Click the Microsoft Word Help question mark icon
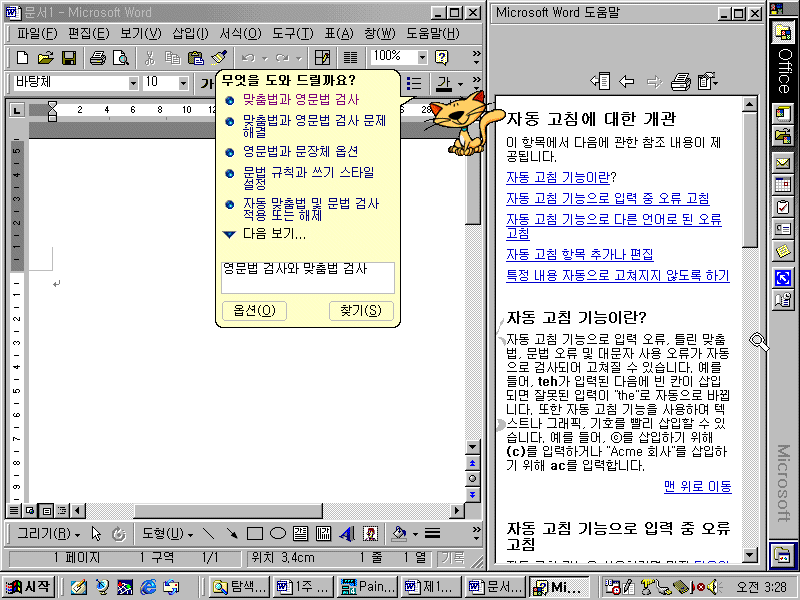The width and height of the screenshot is (800, 600). coord(441,57)
